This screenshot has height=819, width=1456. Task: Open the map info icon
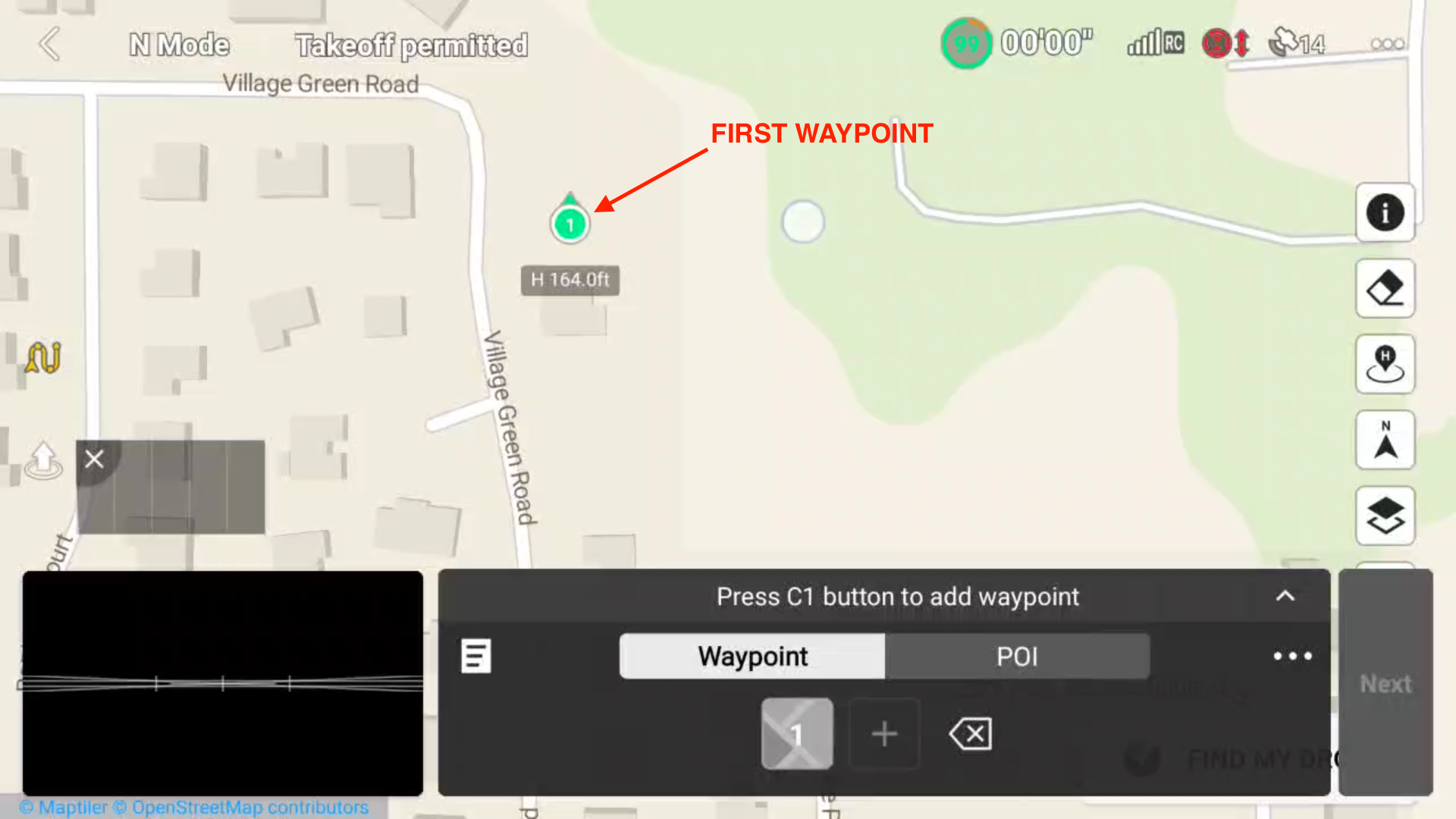click(x=1385, y=212)
